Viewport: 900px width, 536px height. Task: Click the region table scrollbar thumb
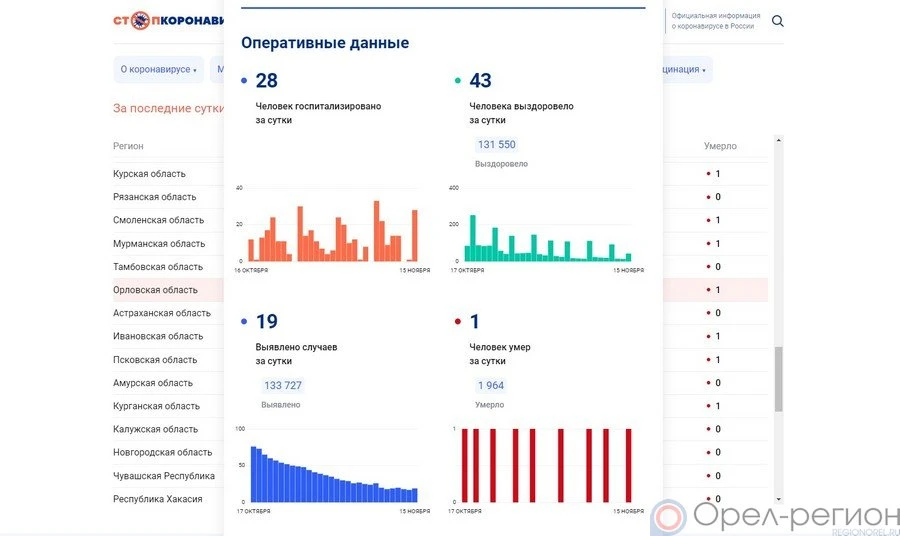(x=779, y=380)
